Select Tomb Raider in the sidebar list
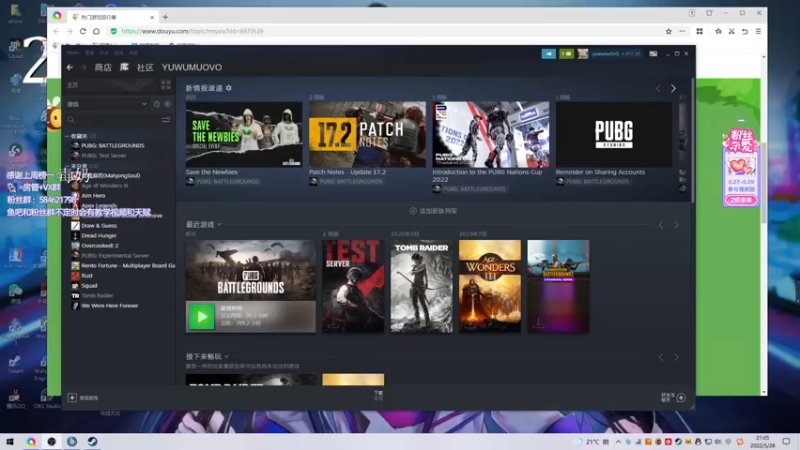Image resolution: width=800 pixels, height=450 pixels. [97, 295]
